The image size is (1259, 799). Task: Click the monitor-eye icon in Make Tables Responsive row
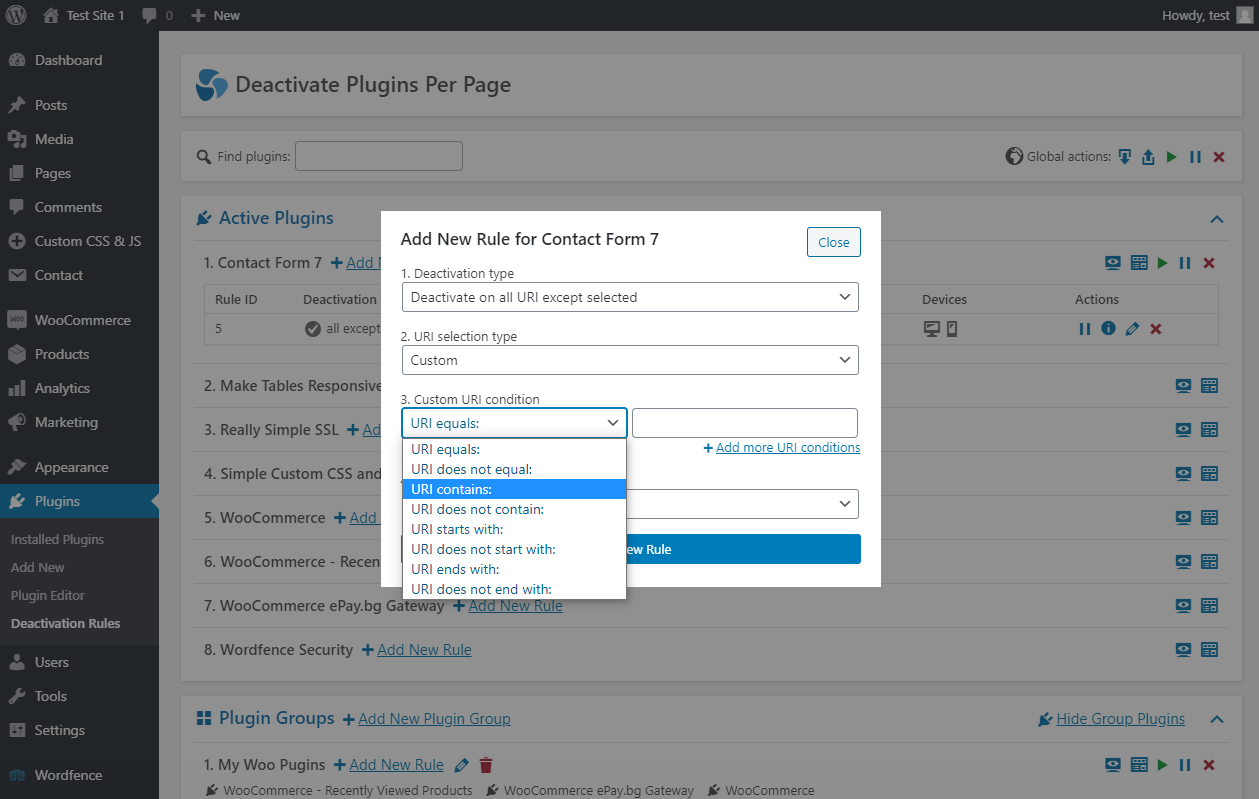(x=1184, y=386)
